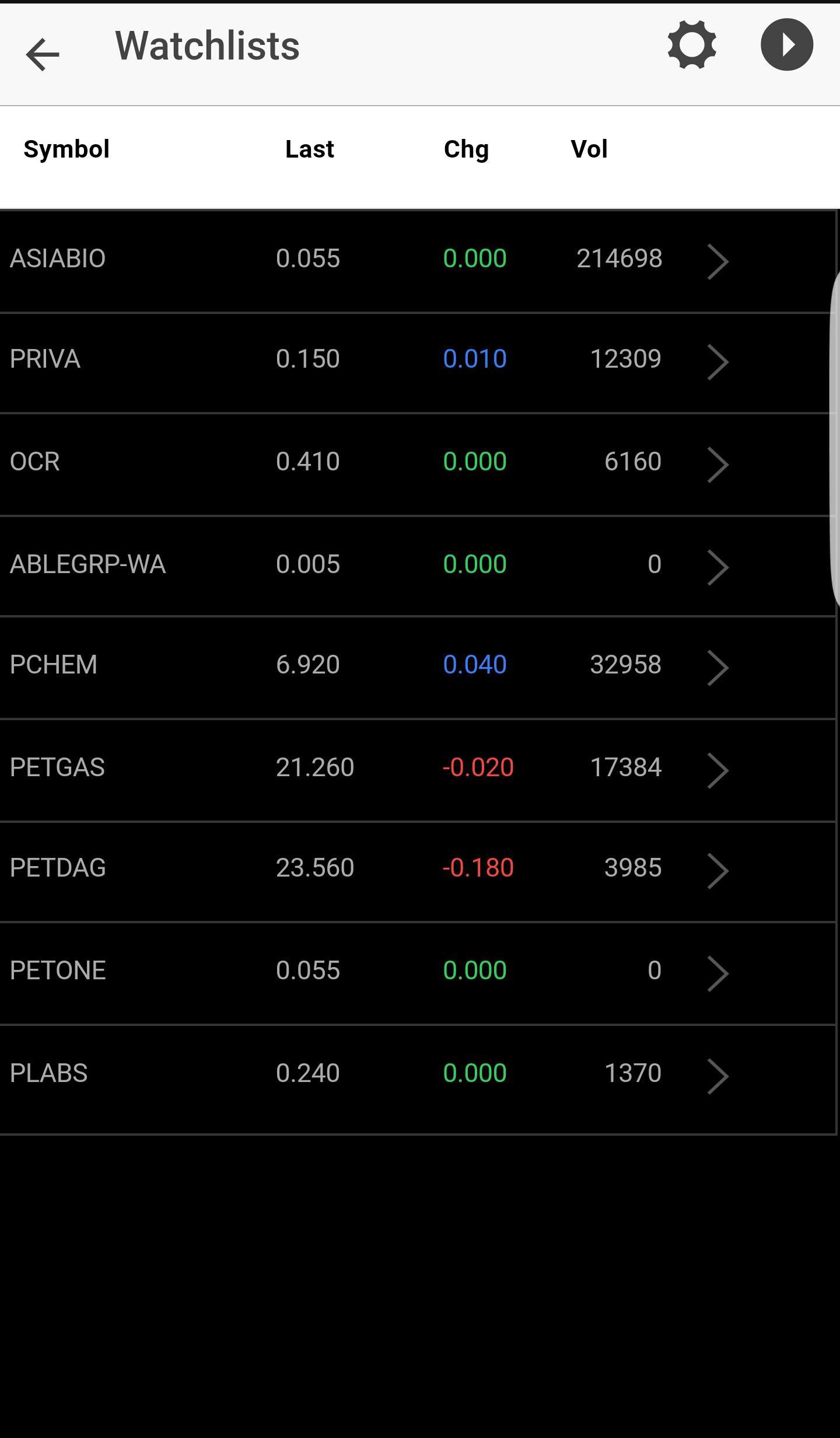Select the PETGAS stock symbol
The height and width of the screenshot is (1438, 840).
[57, 767]
